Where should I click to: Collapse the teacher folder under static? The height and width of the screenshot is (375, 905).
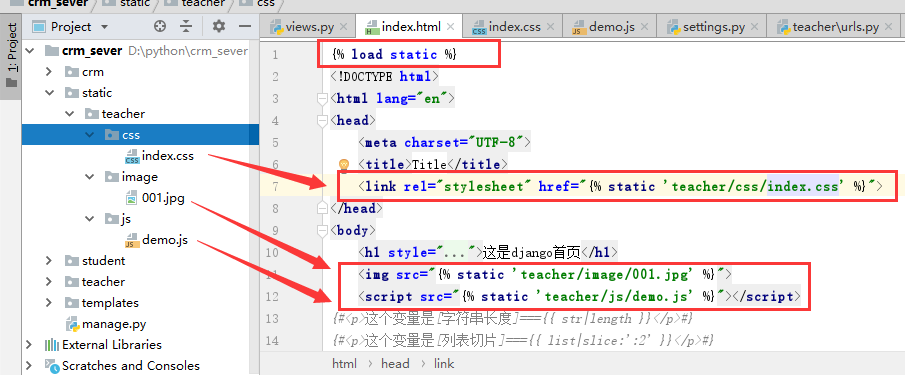(x=70, y=114)
